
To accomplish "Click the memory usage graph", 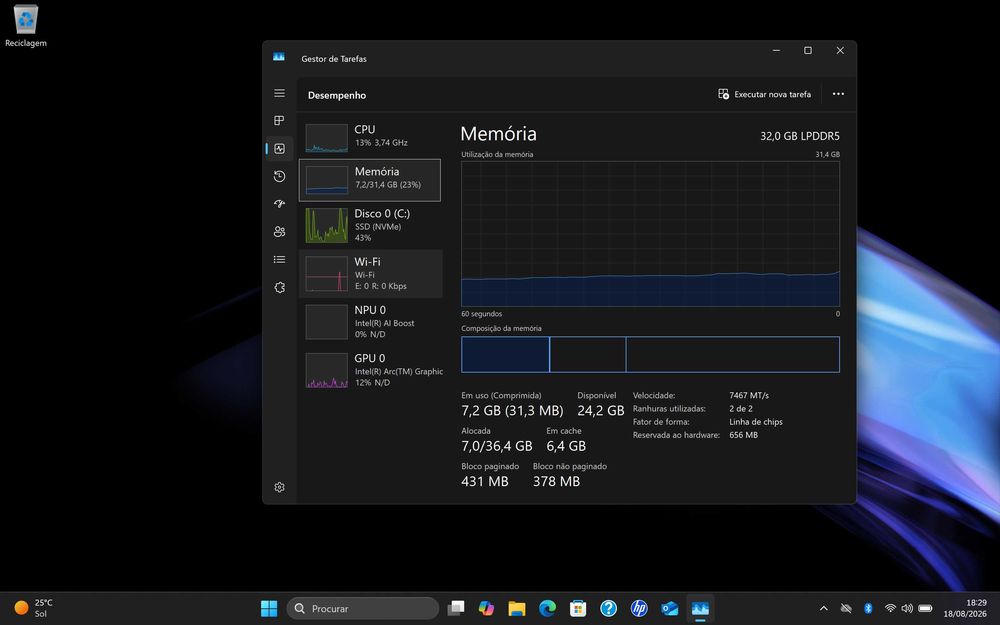I will tap(651, 233).
